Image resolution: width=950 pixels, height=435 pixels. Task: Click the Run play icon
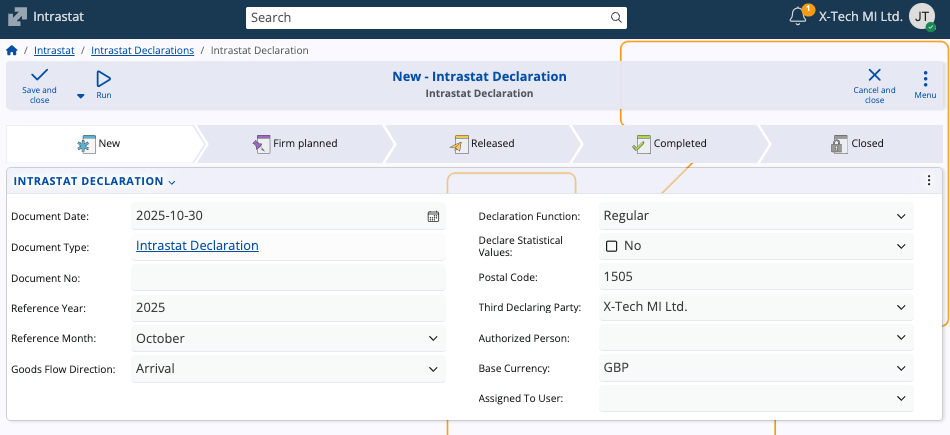(x=103, y=78)
